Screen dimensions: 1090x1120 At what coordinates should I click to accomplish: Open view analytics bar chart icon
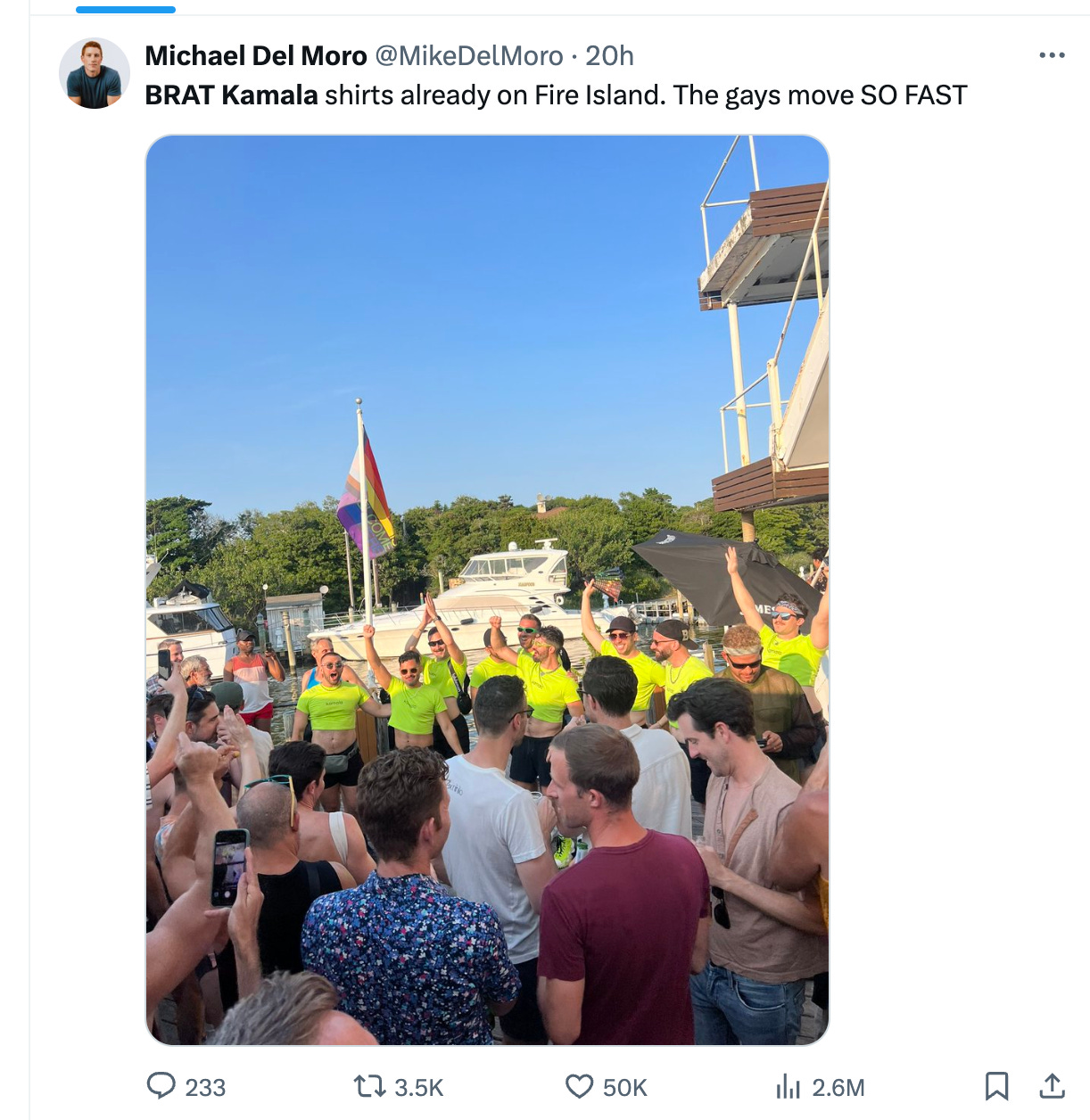pos(789,1086)
